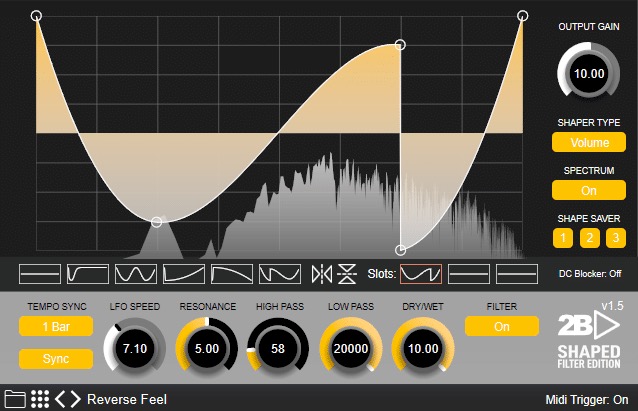638x411 pixels.
Task: Click the Dry/Wet knob
Action: coord(423,348)
